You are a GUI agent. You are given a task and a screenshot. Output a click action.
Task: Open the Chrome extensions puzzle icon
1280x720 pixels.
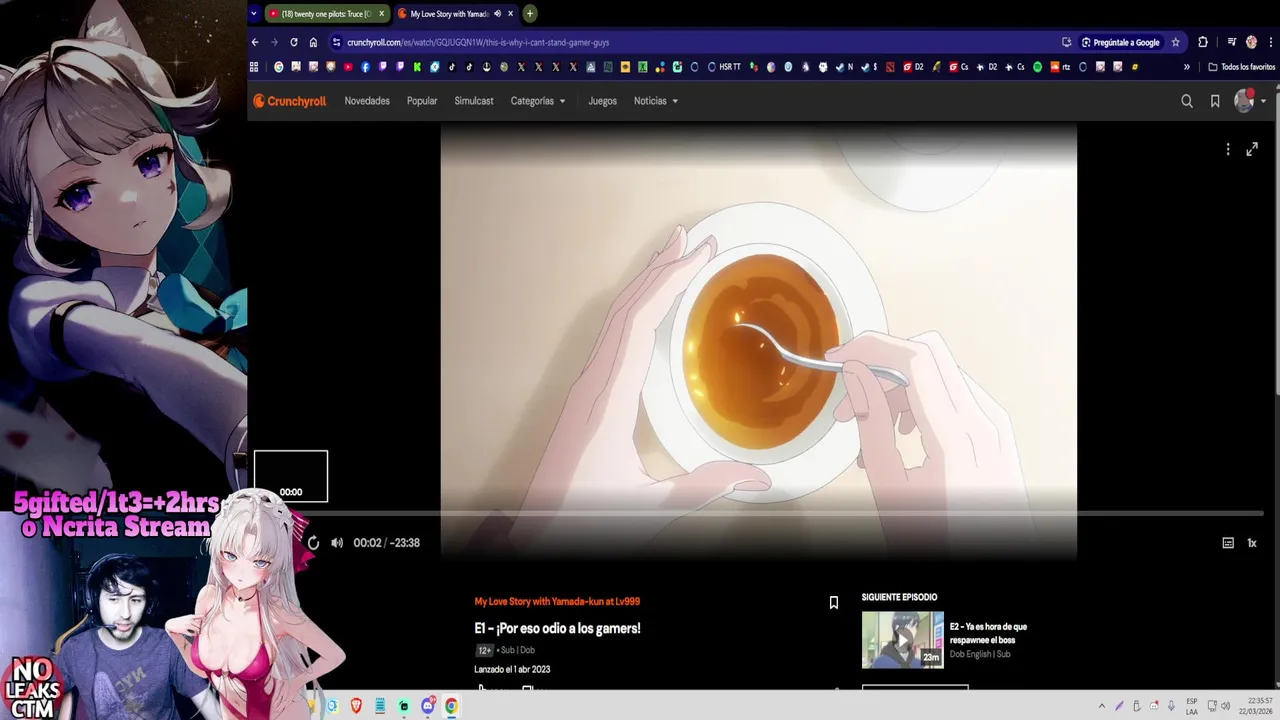[x=1203, y=42]
